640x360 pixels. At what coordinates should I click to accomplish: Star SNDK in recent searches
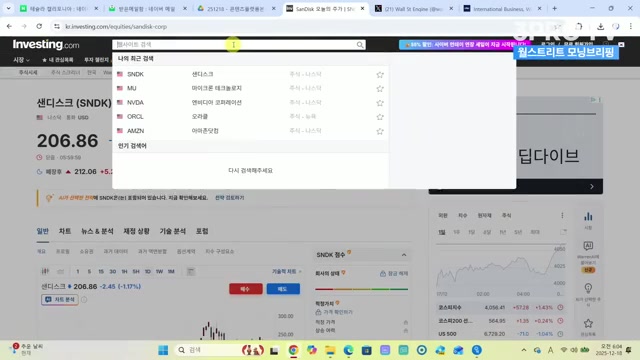[380, 75]
